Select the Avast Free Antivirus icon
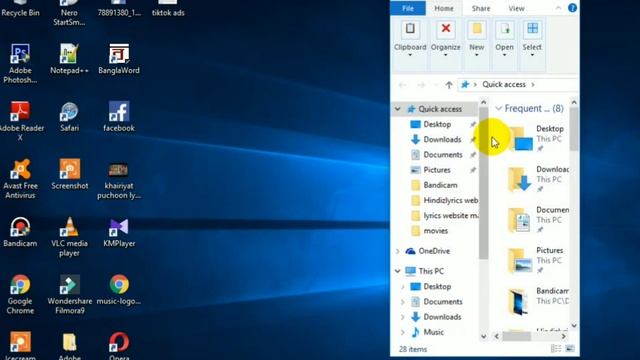640x360 pixels. tap(20, 179)
